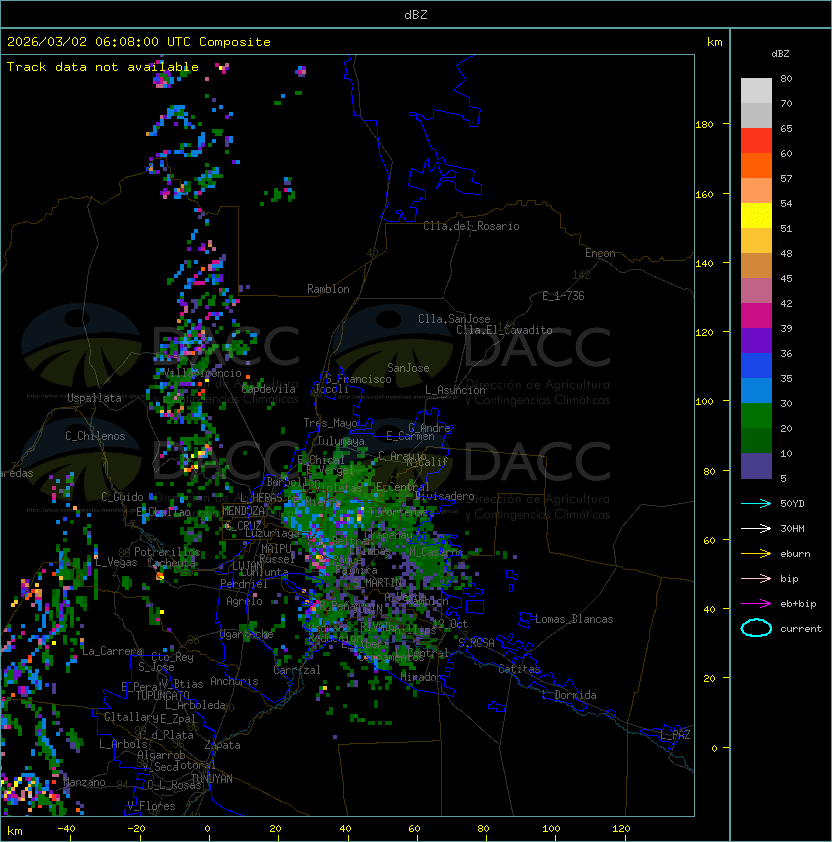Click the 'current' legend label
The image size is (832, 842).
tap(801, 628)
